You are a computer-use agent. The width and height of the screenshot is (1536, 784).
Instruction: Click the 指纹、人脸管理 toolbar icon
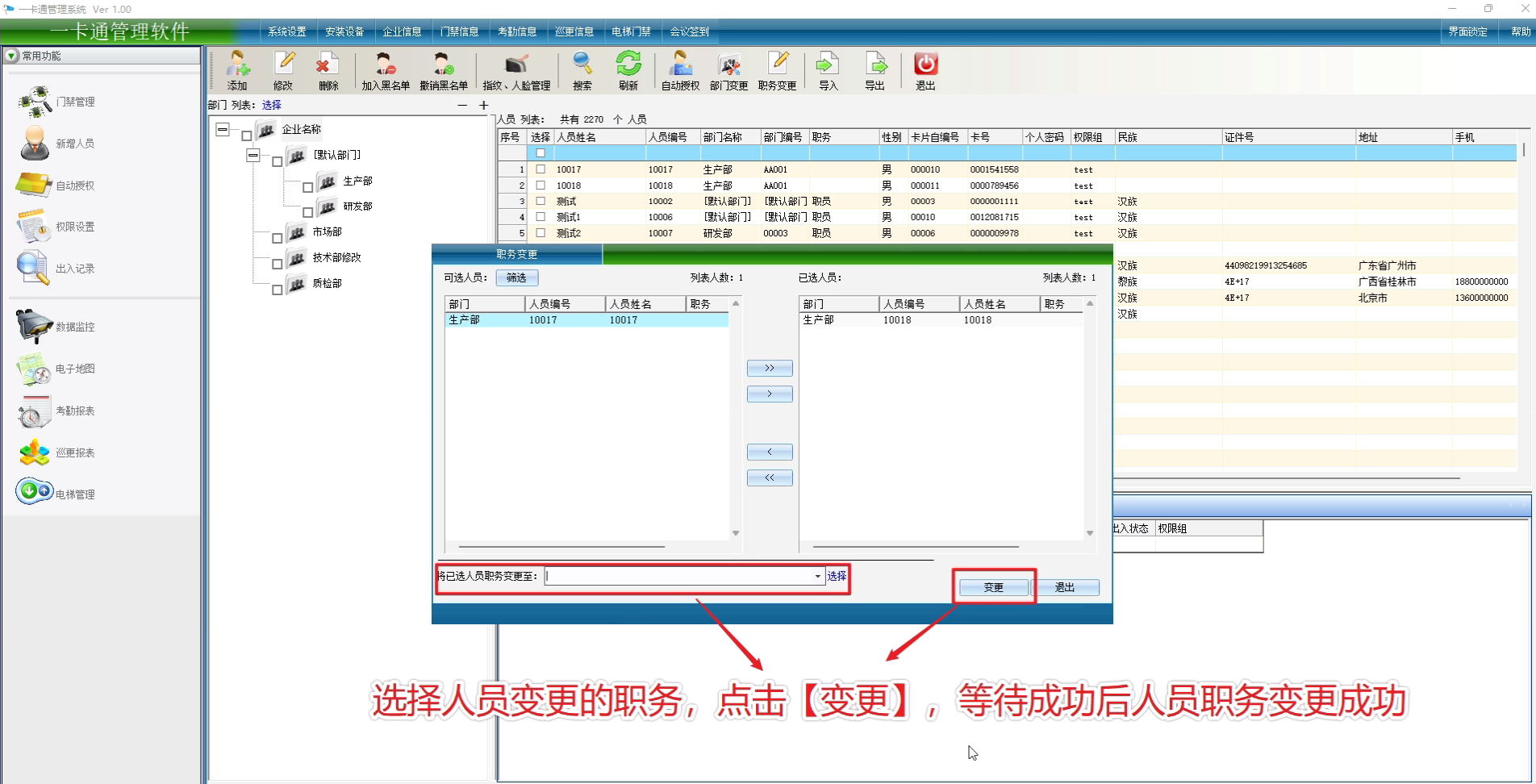click(516, 70)
